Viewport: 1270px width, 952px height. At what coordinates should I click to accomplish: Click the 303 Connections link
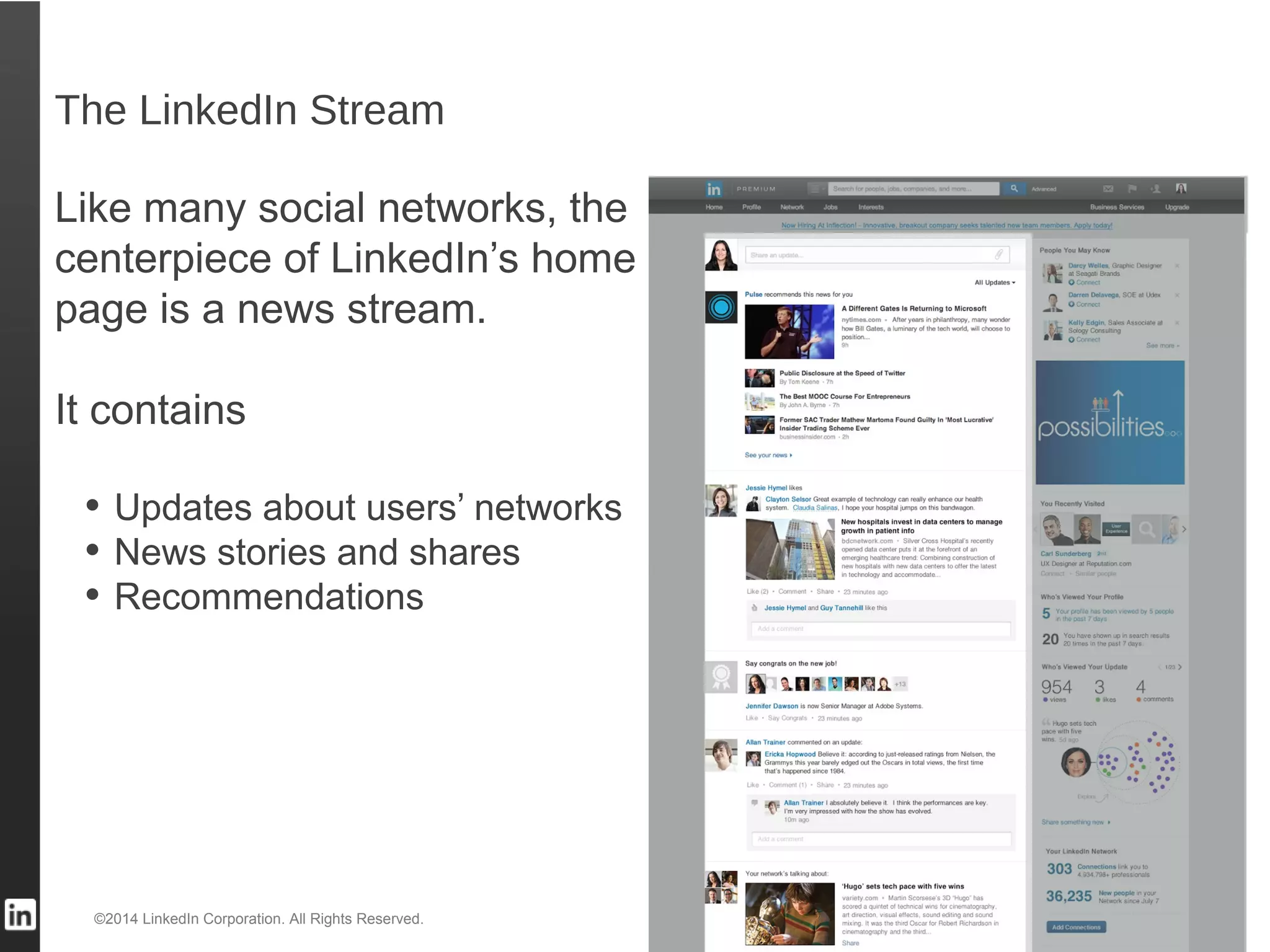[x=1097, y=868]
